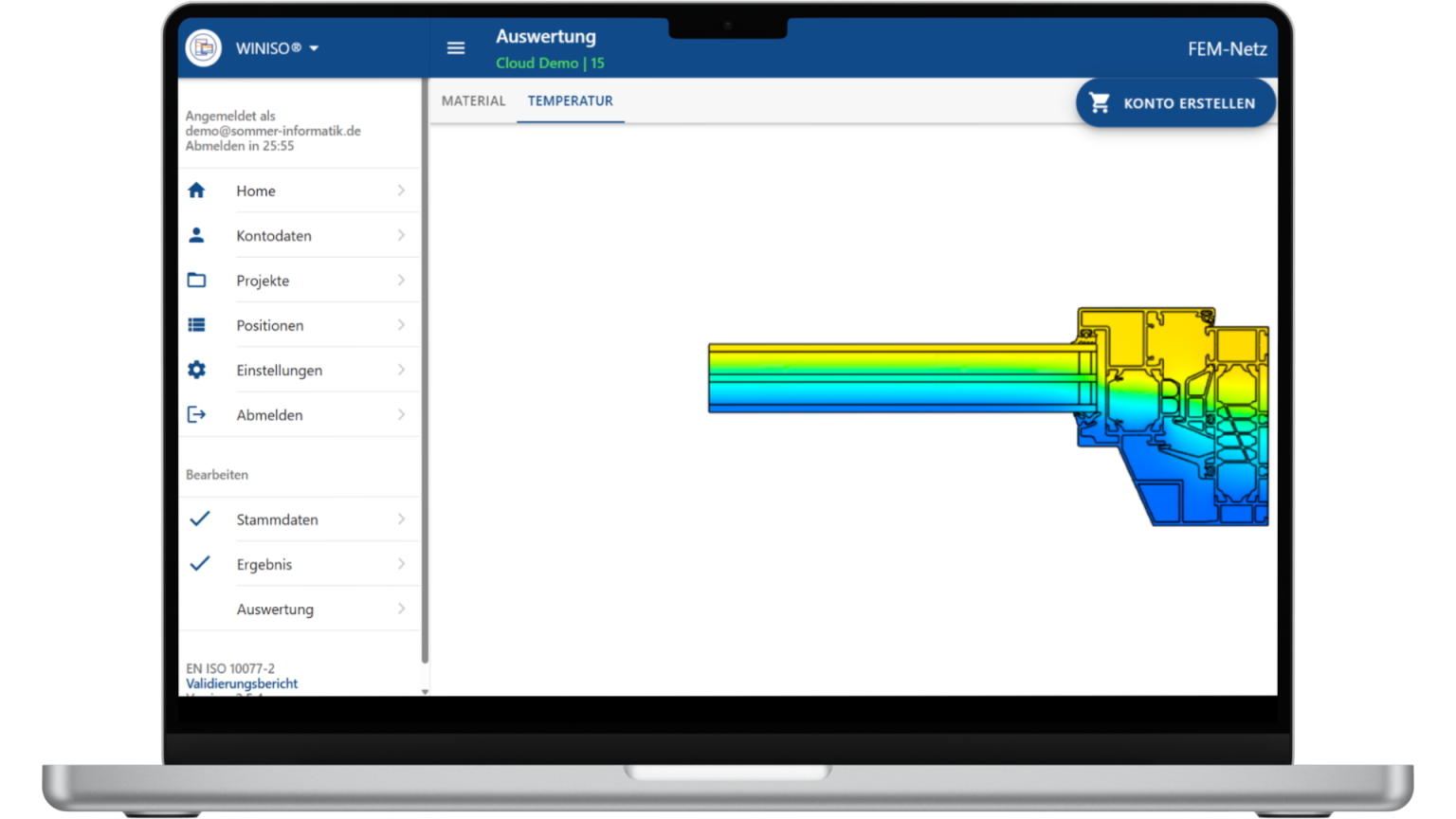Image resolution: width=1456 pixels, height=819 pixels.
Task: Click the EN ISO 10077-2 text
Action: point(230,668)
